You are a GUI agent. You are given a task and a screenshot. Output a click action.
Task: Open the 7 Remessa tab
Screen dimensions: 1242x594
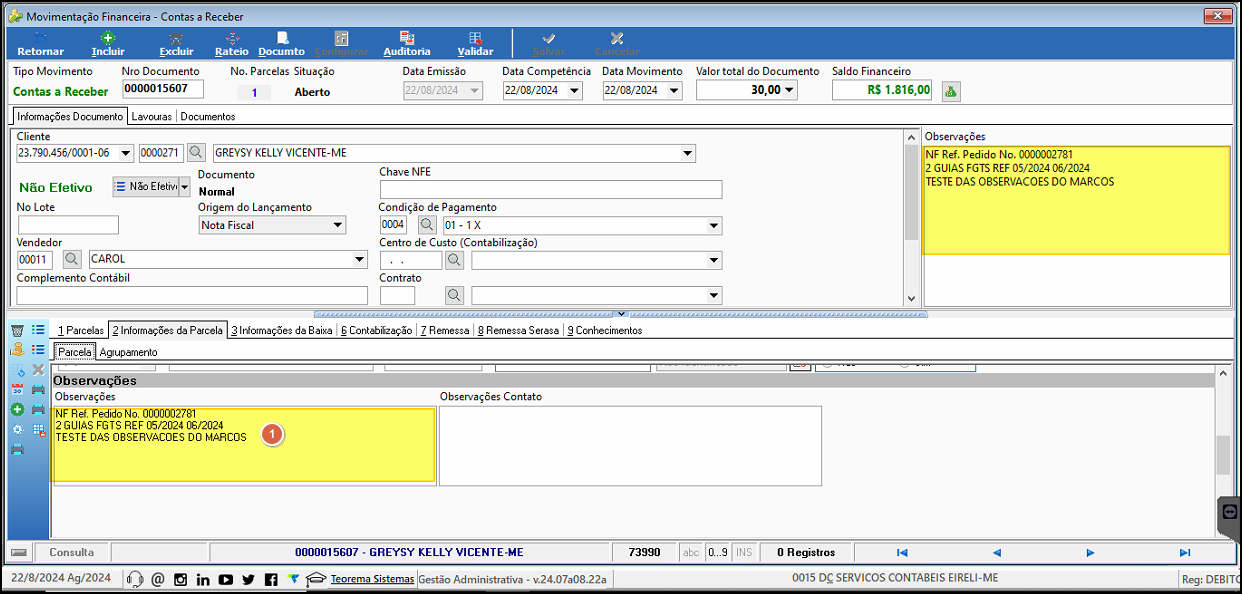pos(444,330)
